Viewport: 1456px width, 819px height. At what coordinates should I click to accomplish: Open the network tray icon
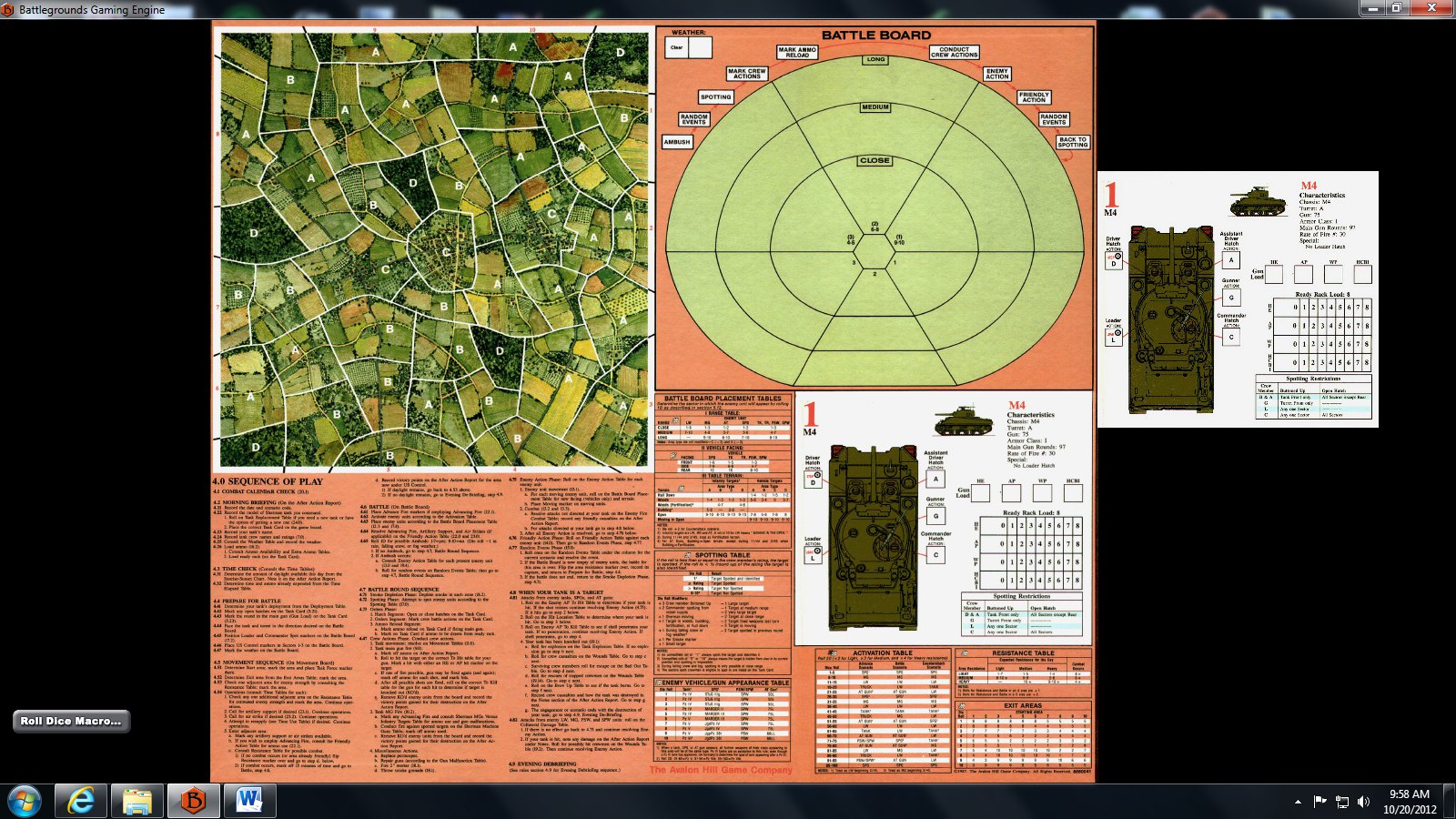point(1341,802)
